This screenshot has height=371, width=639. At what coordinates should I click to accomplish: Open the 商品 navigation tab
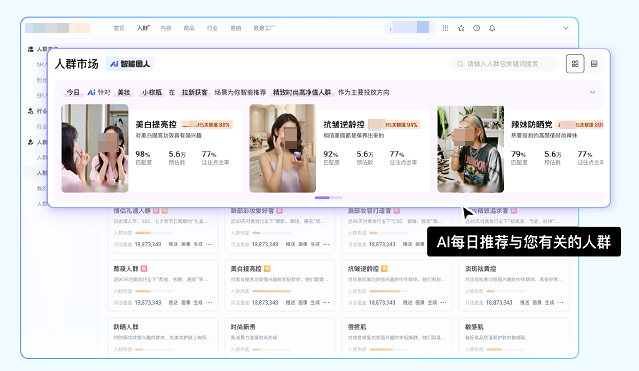tap(189, 28)
